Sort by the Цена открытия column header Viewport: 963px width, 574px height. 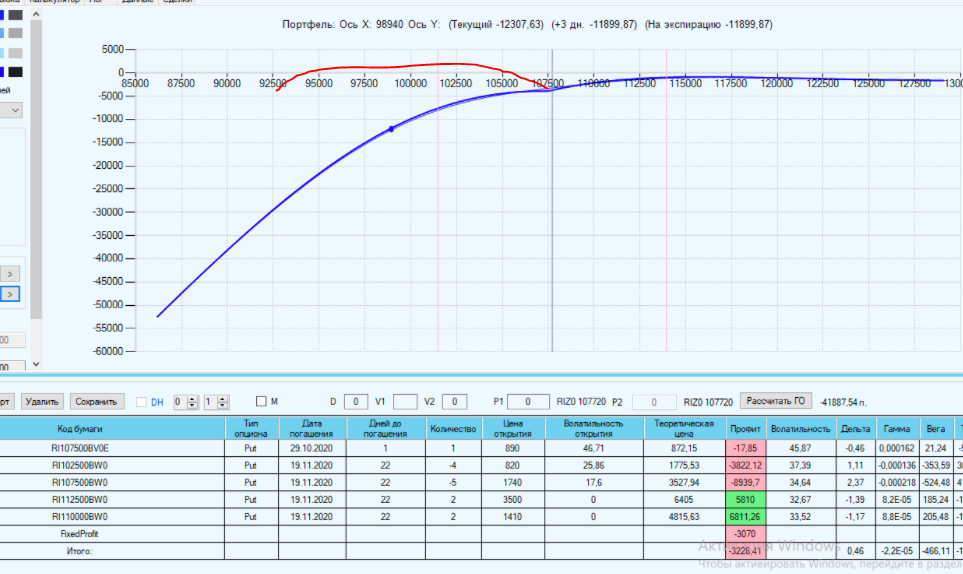click(x=513, y=429)
